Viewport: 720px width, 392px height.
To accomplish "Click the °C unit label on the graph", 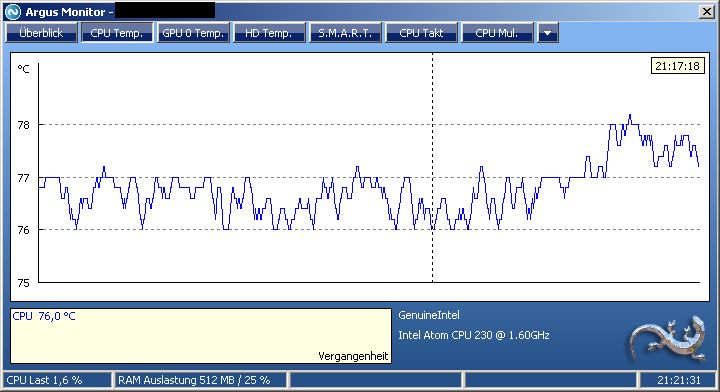I will pyautogui.click(x=23, y=69).
